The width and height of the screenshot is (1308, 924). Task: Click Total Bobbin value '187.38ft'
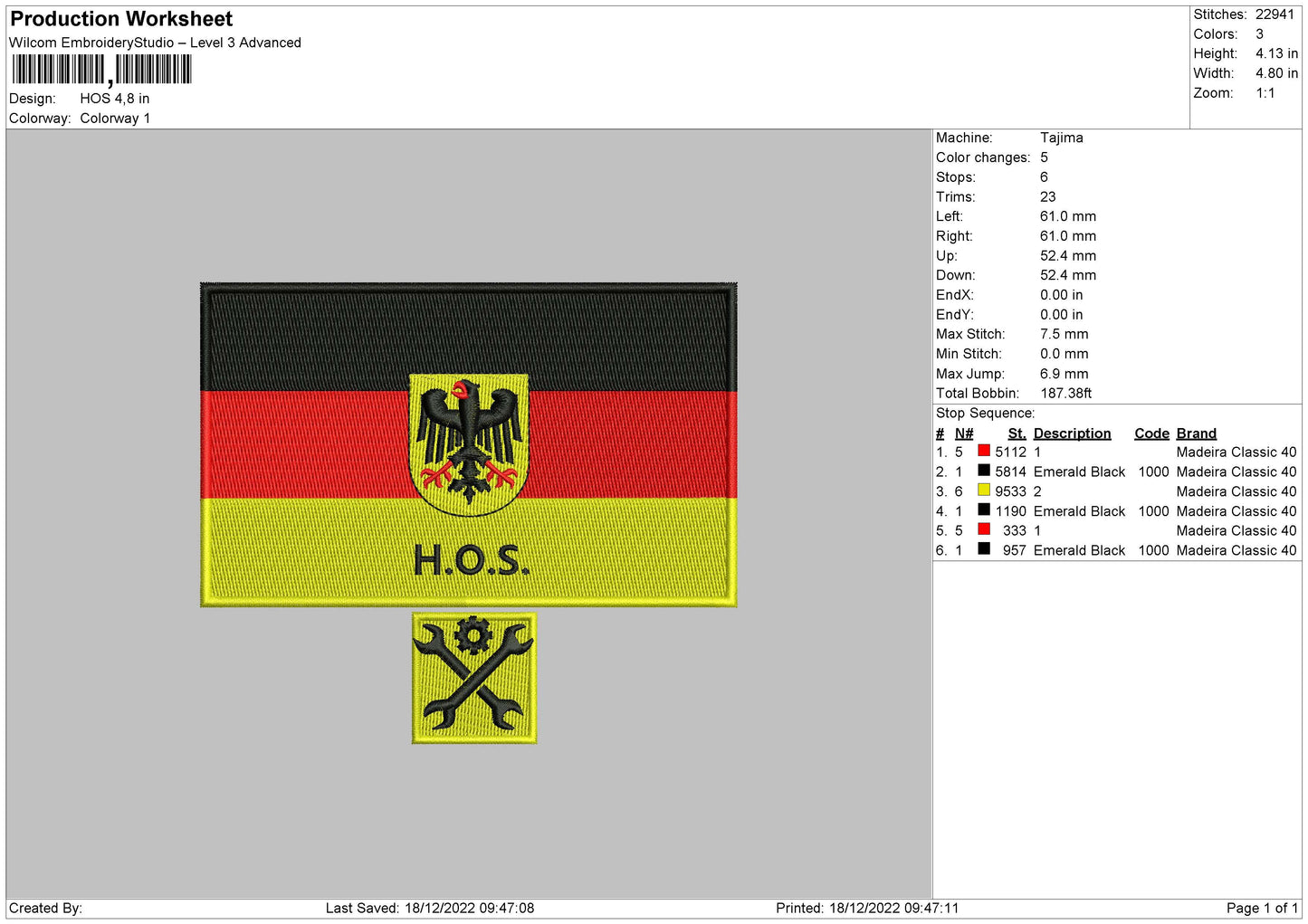(x=1066, y=393)
